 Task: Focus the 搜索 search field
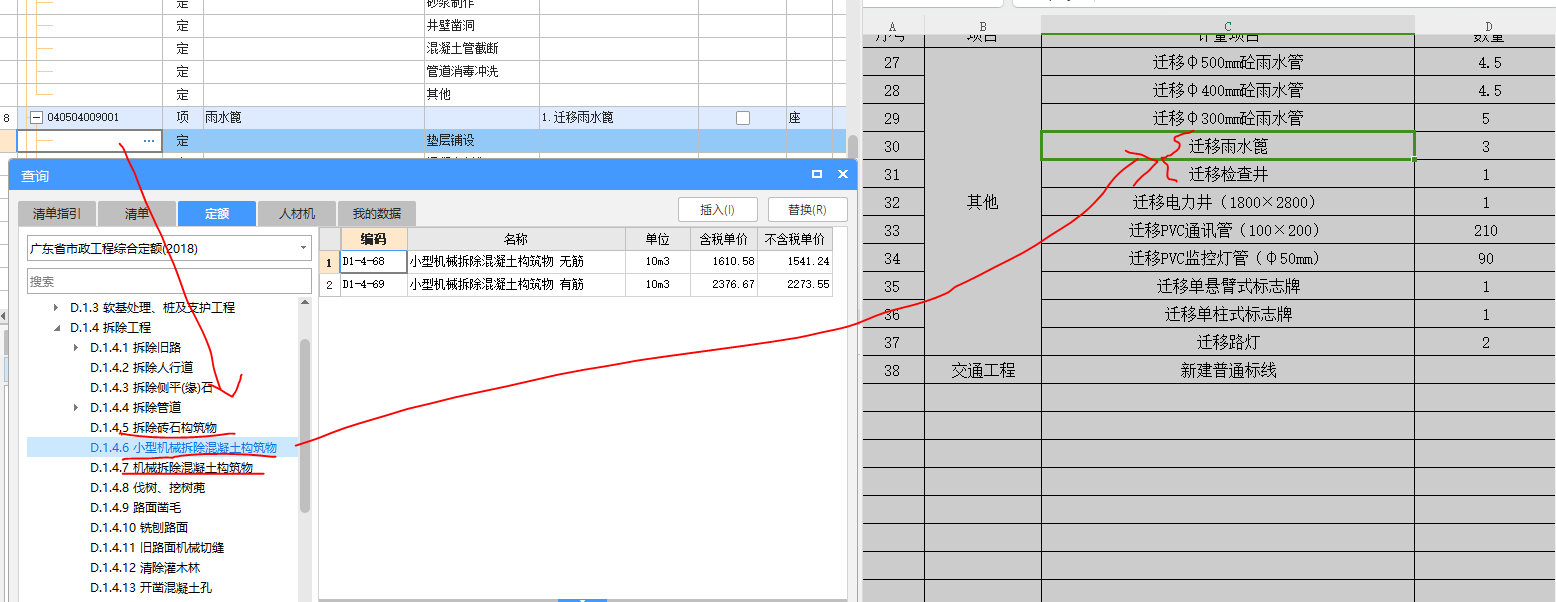(169, 281)
